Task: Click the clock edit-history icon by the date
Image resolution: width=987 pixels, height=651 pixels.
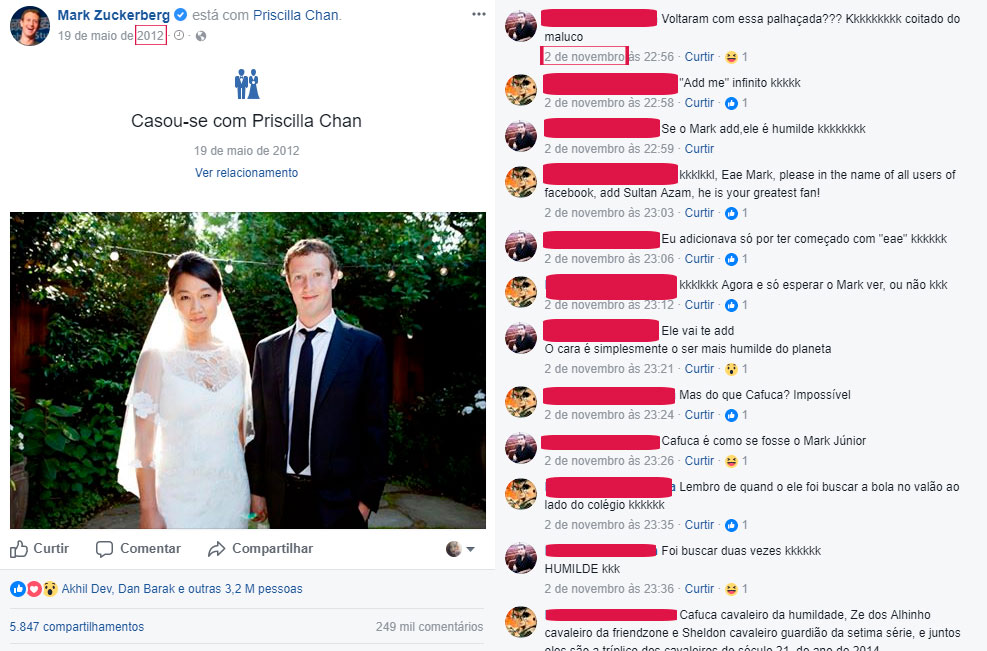Action: coord(179,36)
